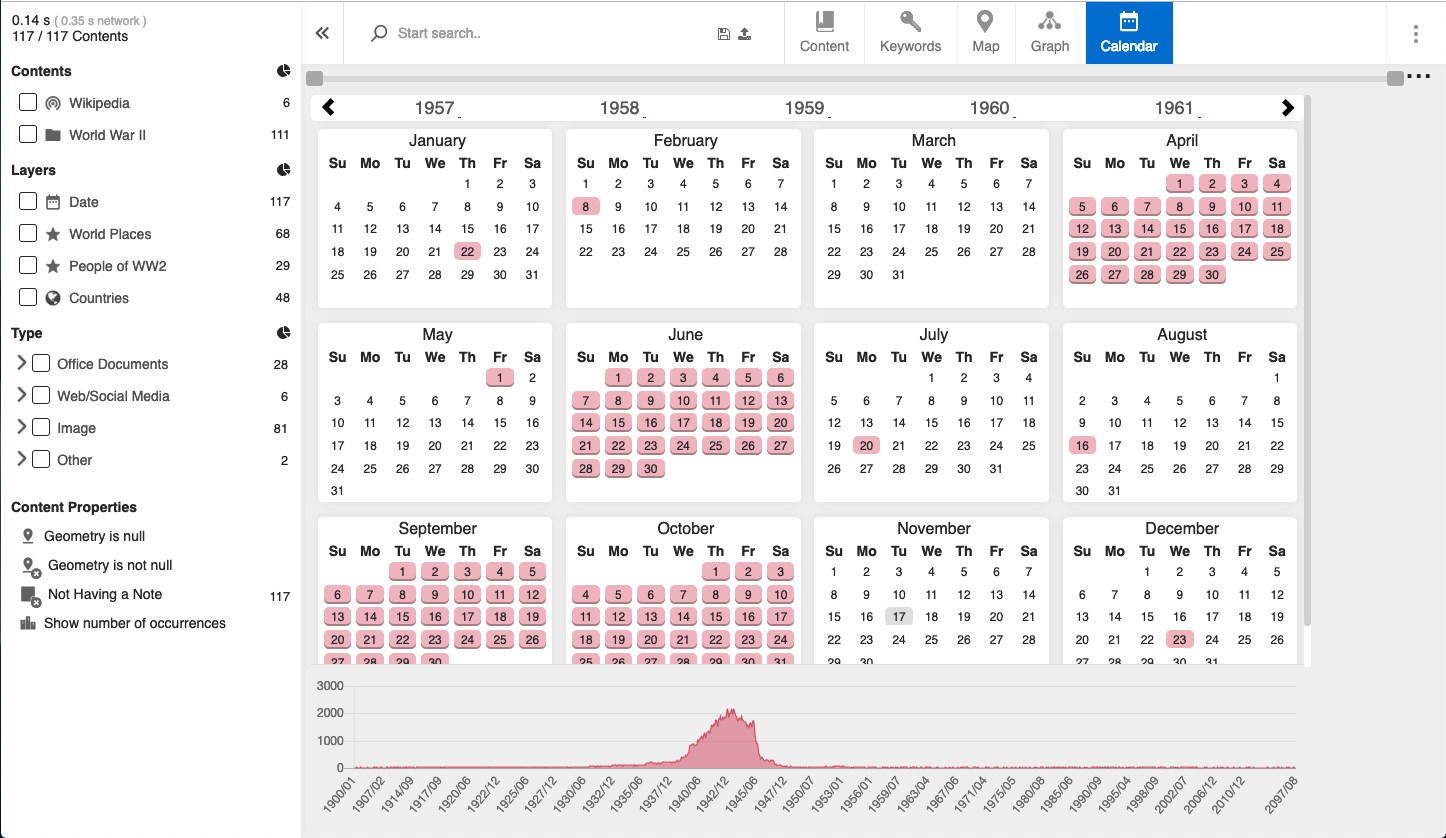Click the Wikipedia source icon

coord(53,103)
